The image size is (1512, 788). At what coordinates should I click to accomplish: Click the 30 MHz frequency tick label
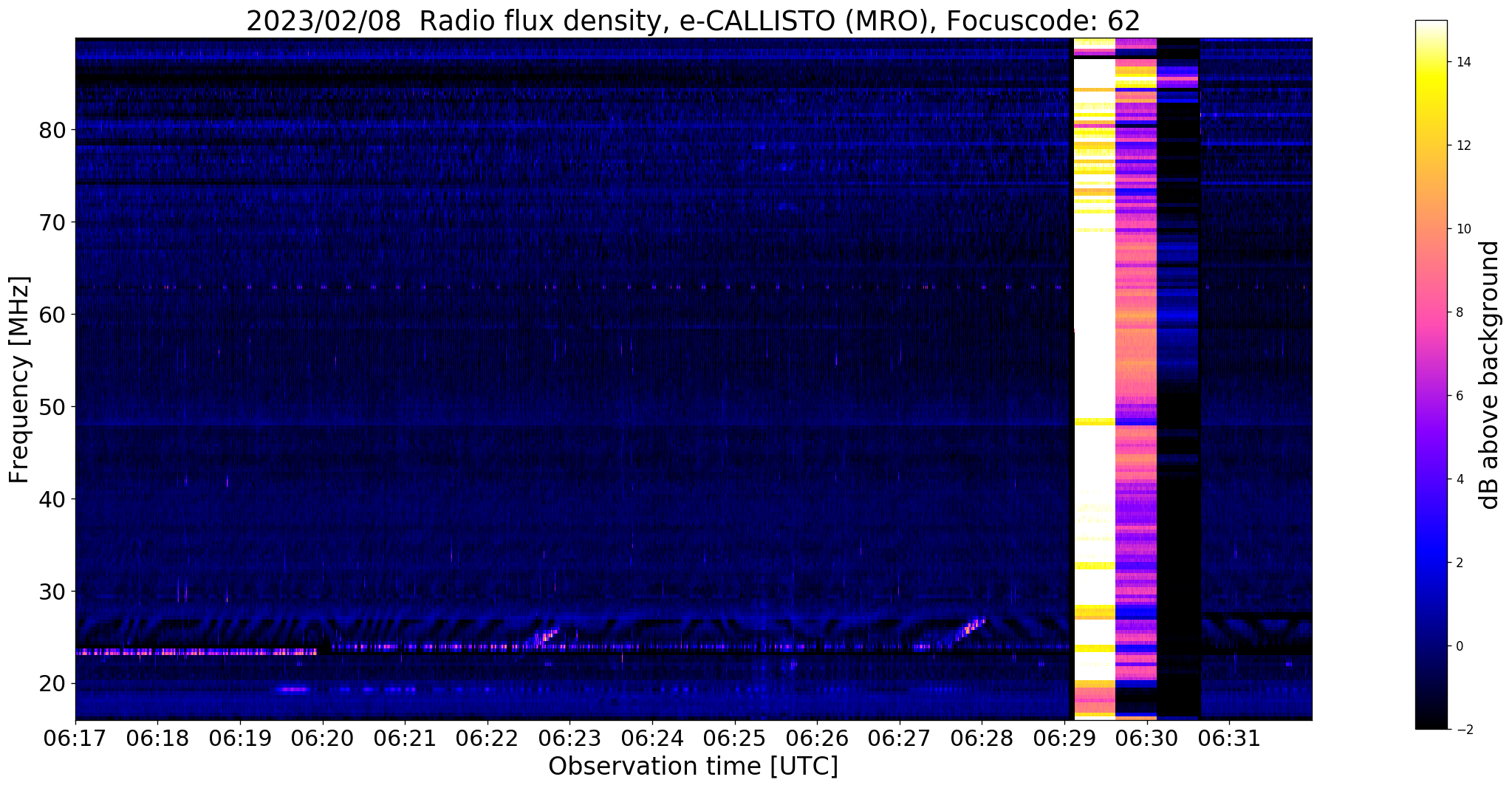pos(52,592)
